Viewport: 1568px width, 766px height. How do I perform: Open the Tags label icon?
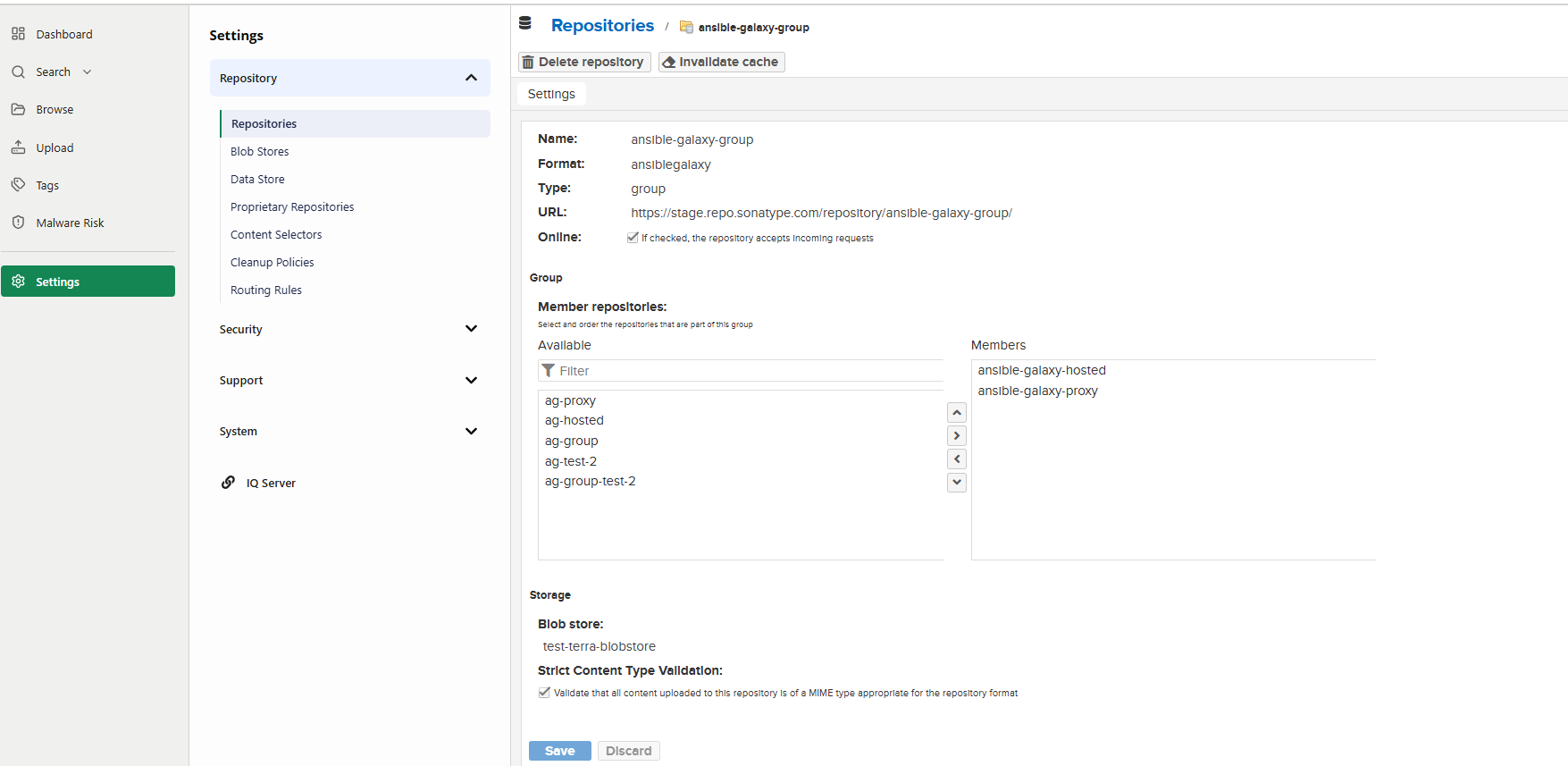(18, 185)
